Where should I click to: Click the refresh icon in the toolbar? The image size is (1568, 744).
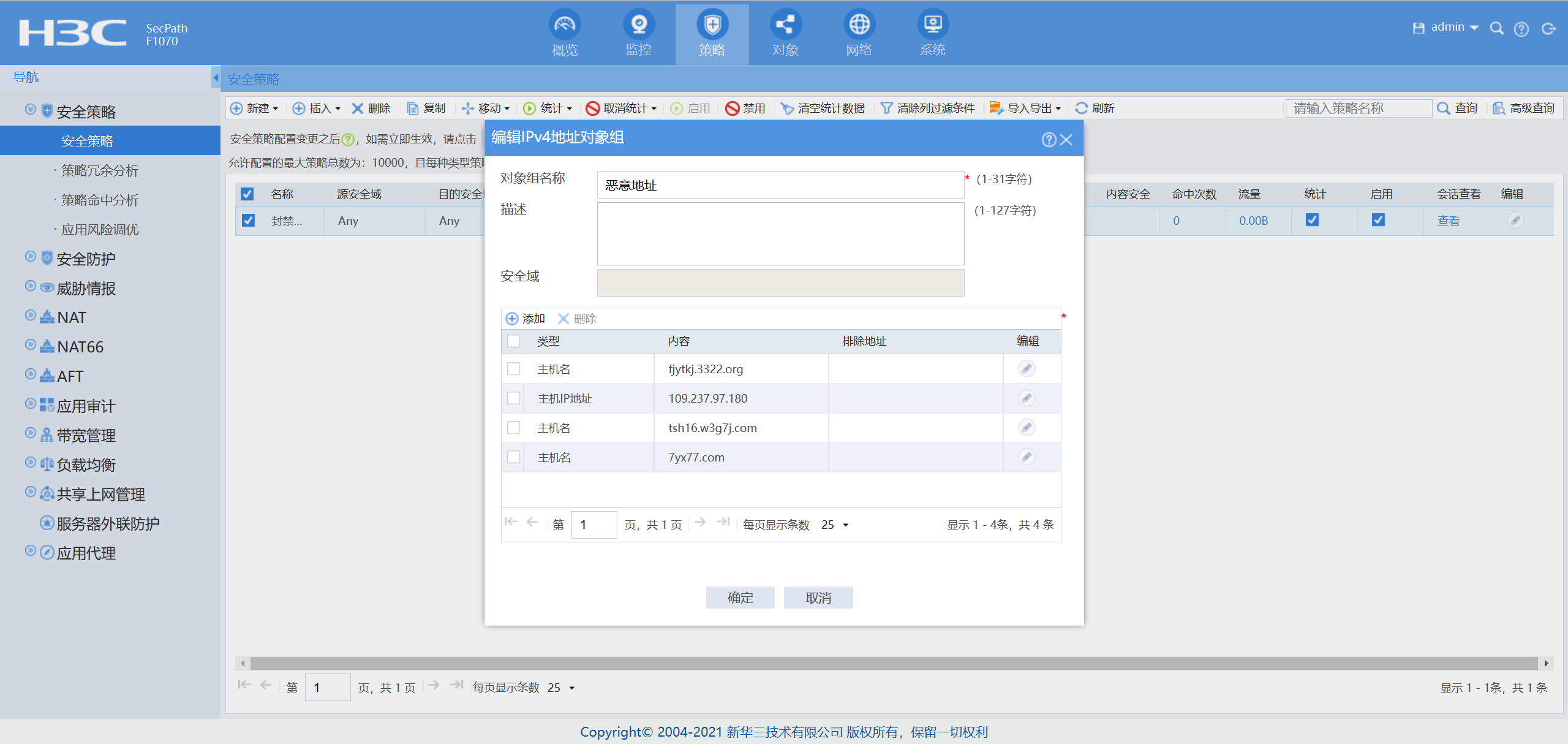click(1082, 108)
